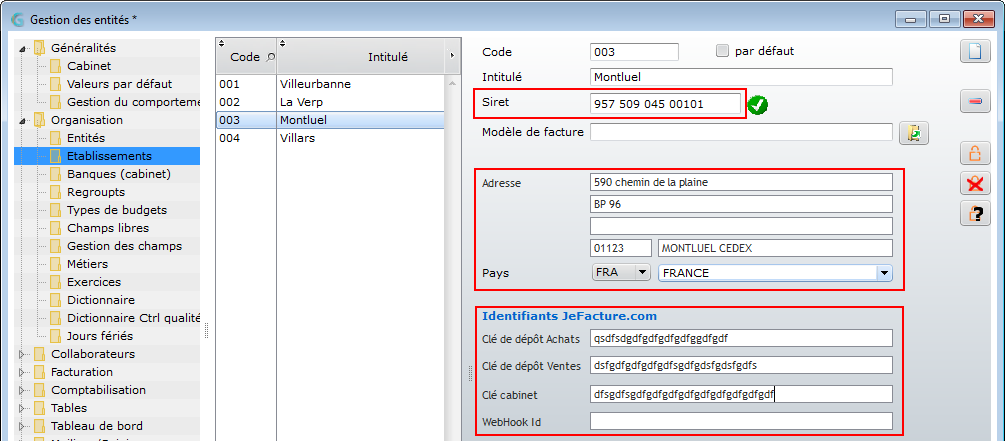This screenshot has height=441, width=1005.
Task: Click the Cabinet folder icon
Action: 56,66
